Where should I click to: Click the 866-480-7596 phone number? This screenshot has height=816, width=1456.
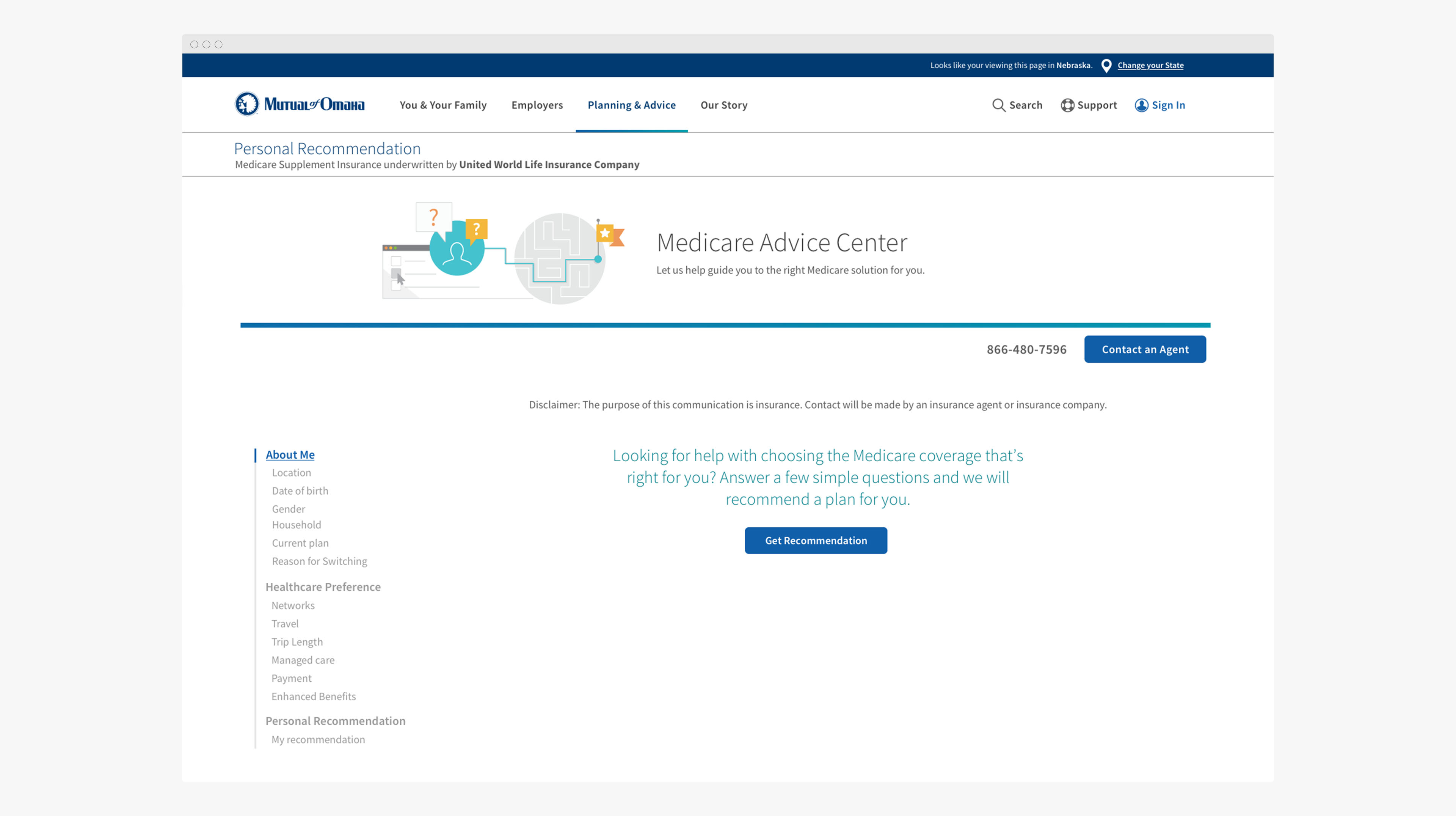(1026, 349)
